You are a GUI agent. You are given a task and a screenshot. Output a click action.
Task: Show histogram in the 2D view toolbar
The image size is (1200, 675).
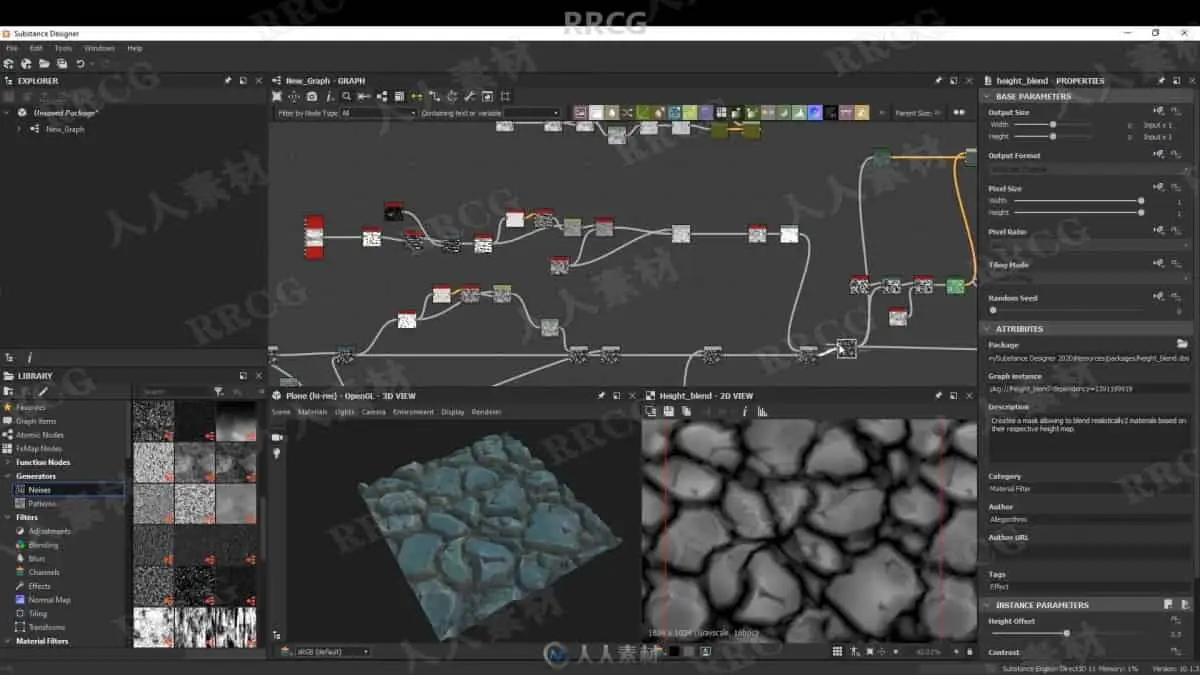[762, 411]
